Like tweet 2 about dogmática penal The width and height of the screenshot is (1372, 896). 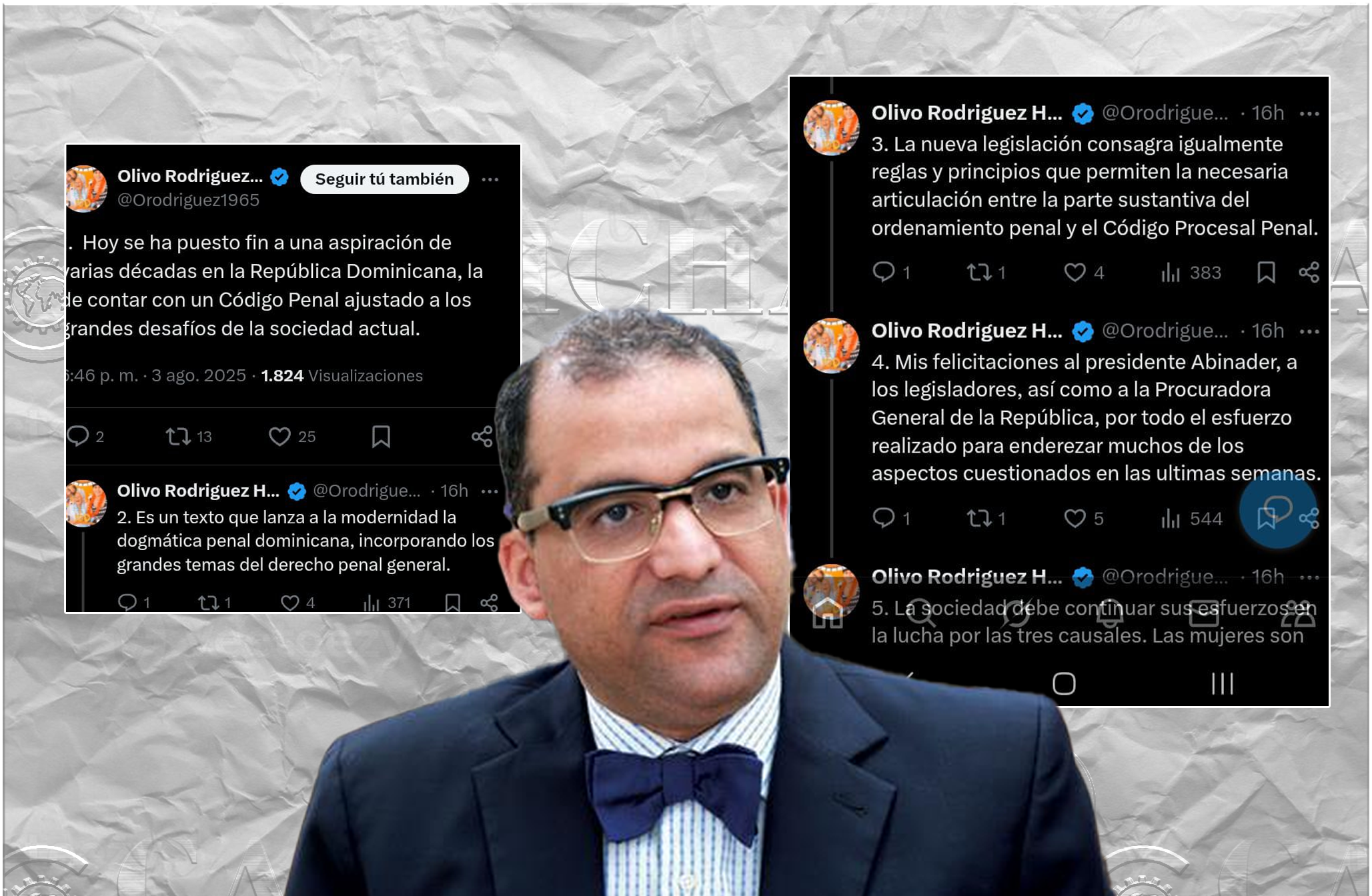tap(289, 603)
